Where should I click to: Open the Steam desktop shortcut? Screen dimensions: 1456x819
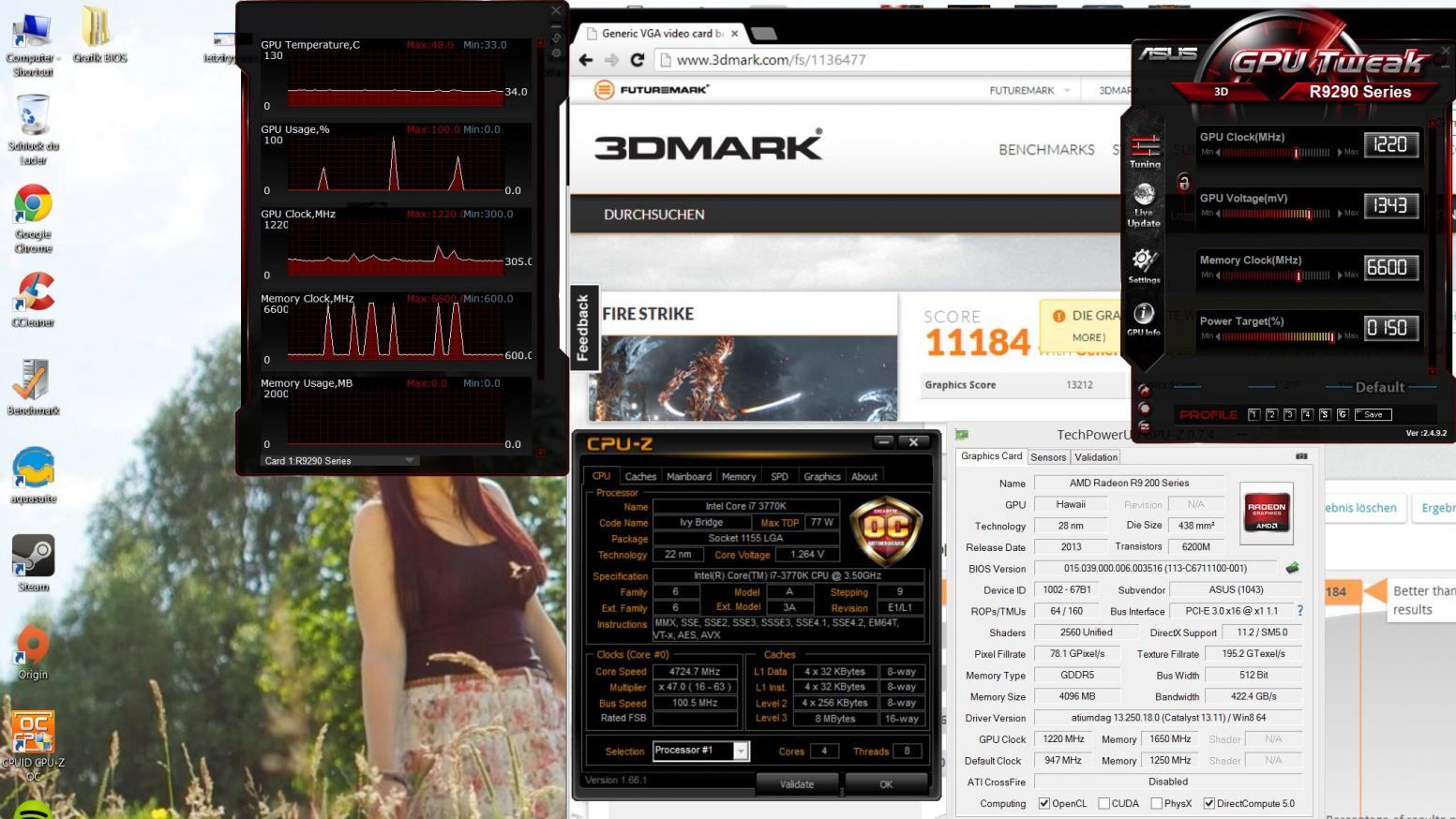coord(33,563)
